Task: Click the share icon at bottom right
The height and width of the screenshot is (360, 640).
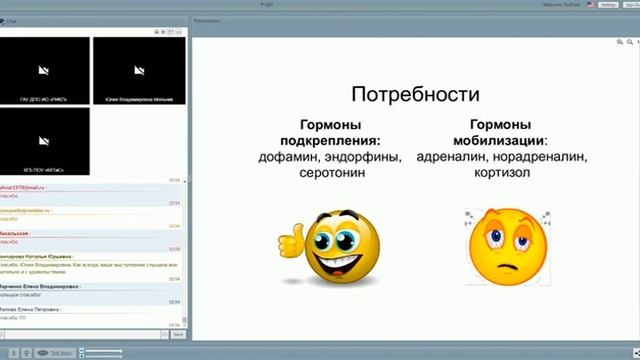Action: pos(636,353)
